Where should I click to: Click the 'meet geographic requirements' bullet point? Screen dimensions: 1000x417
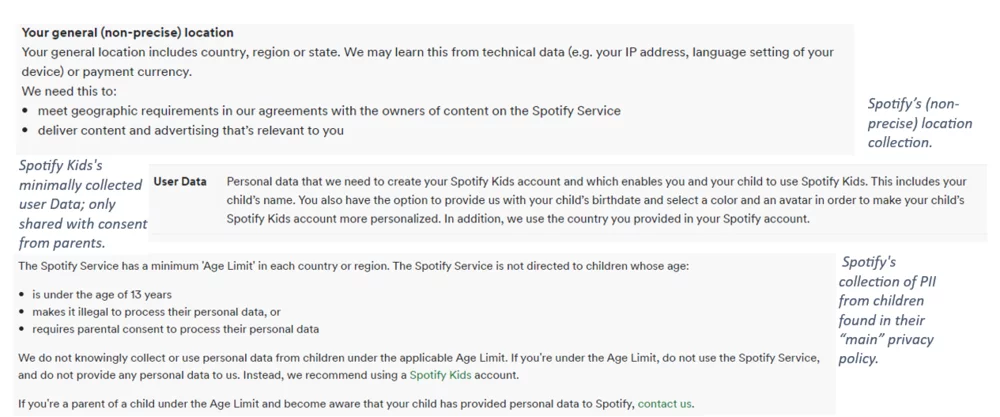pyautogui.click(x=329, y=111)
